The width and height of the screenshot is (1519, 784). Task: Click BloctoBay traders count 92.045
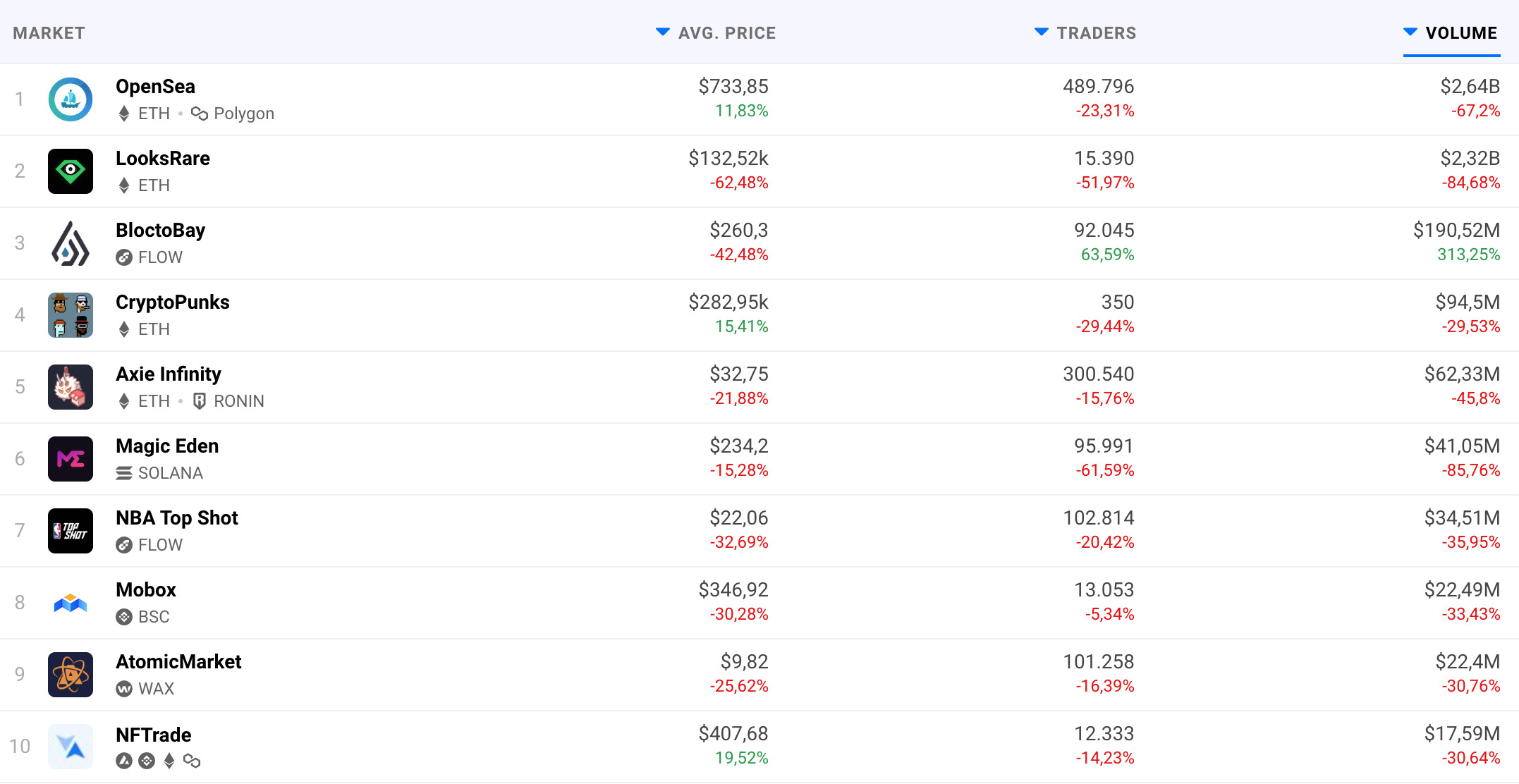(1104, 231)
